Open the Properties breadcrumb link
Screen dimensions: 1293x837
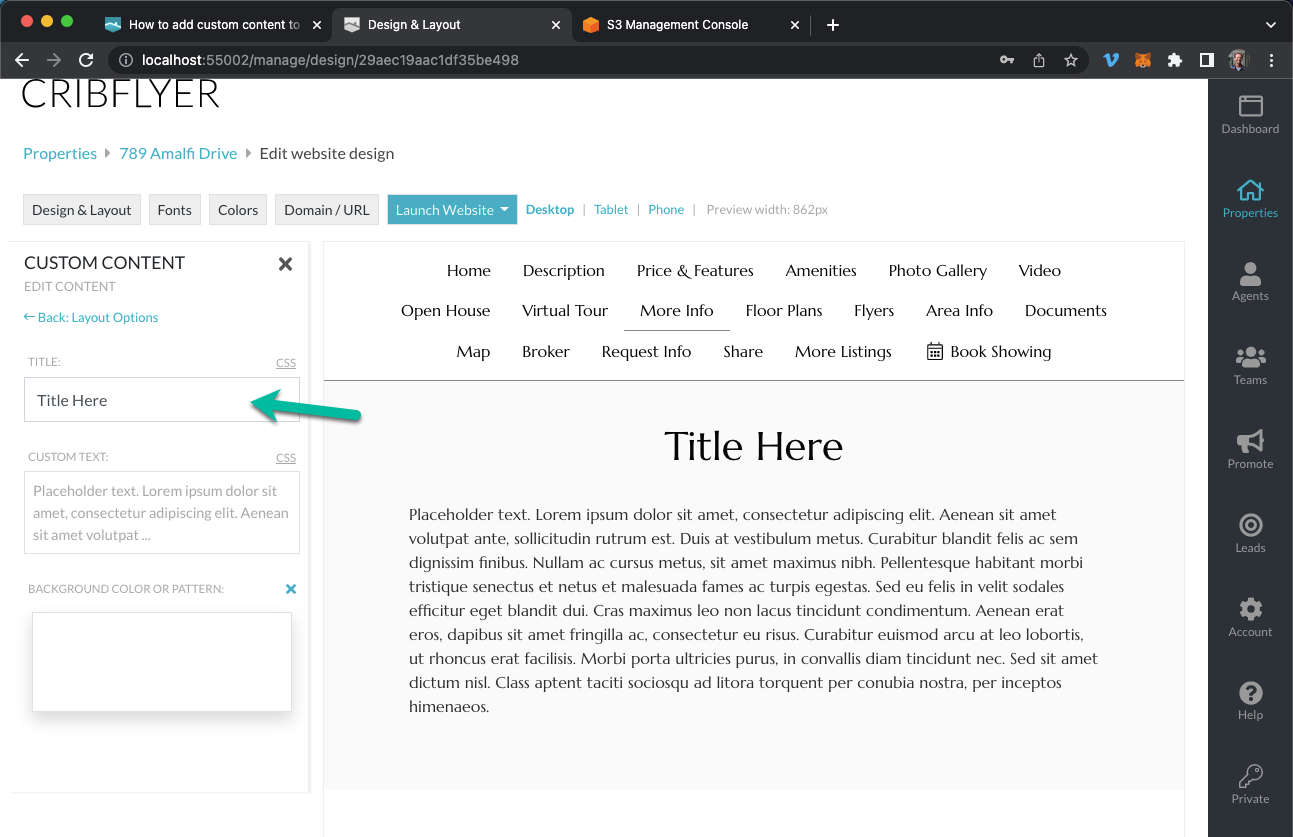click(60, 153)
